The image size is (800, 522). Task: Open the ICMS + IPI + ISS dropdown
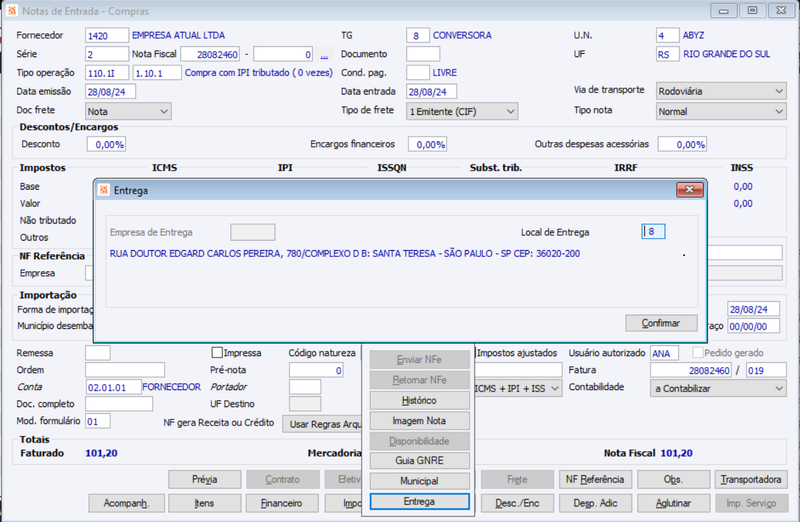(518, 388)
